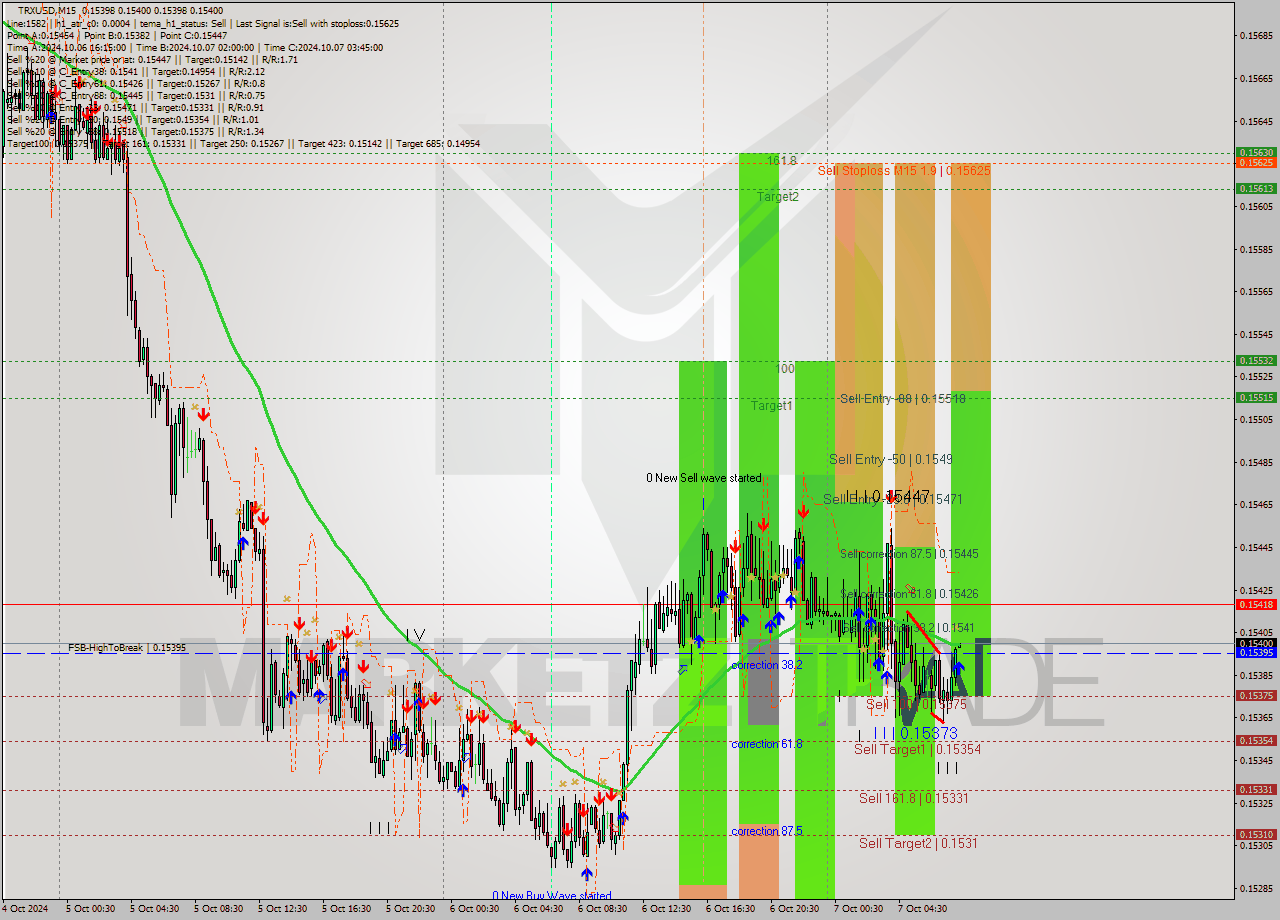This screenshot has width=1280, height=920.
Task: Click the '0 New Buy Wave started' annotation
Action: [x=551, y=896]
